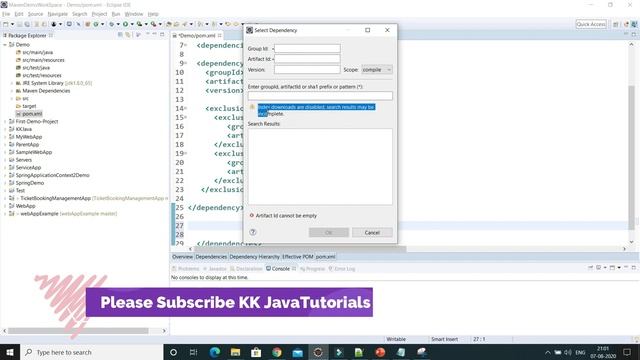The image size is (640, 360).
Task: Open the Navigate menu
Action: point(58,14)
